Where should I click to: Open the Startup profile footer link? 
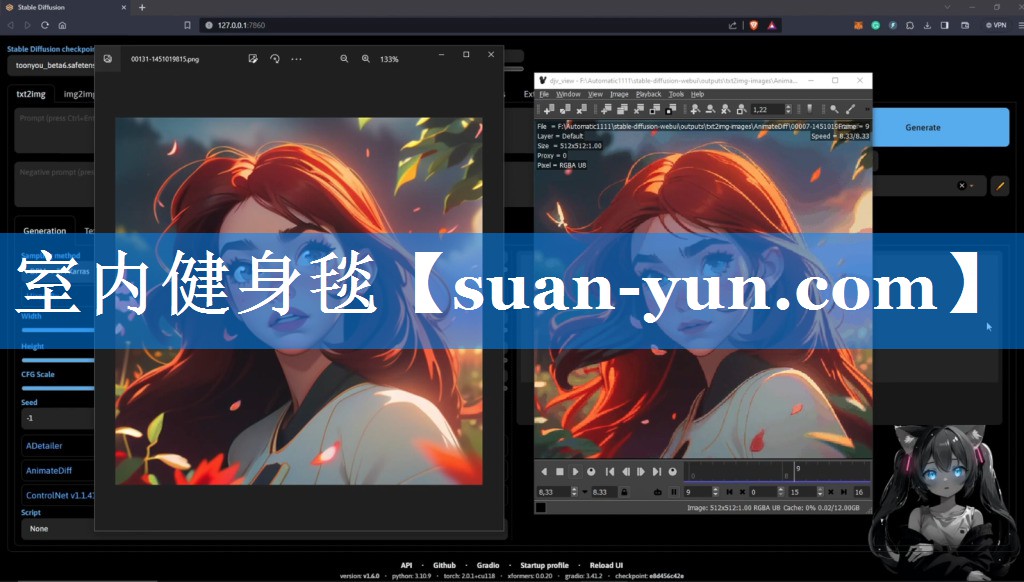pyautogui.click(x=544, y=565)
